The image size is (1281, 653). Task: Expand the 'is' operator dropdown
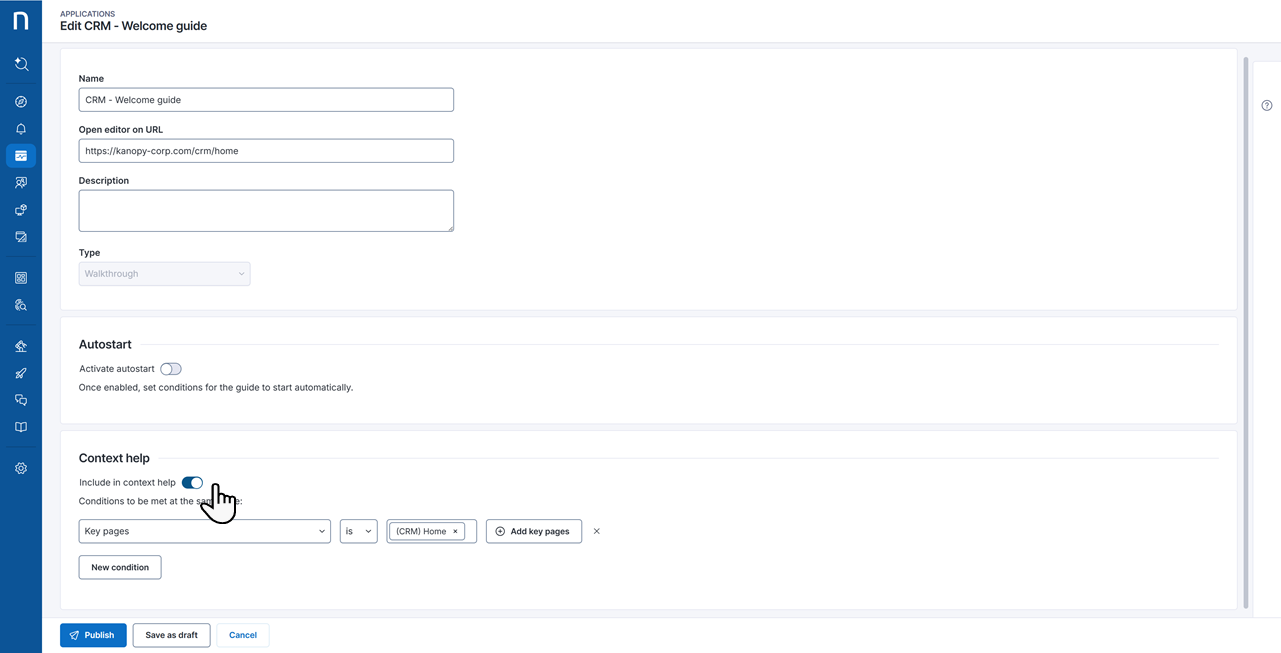click(358, 531)
